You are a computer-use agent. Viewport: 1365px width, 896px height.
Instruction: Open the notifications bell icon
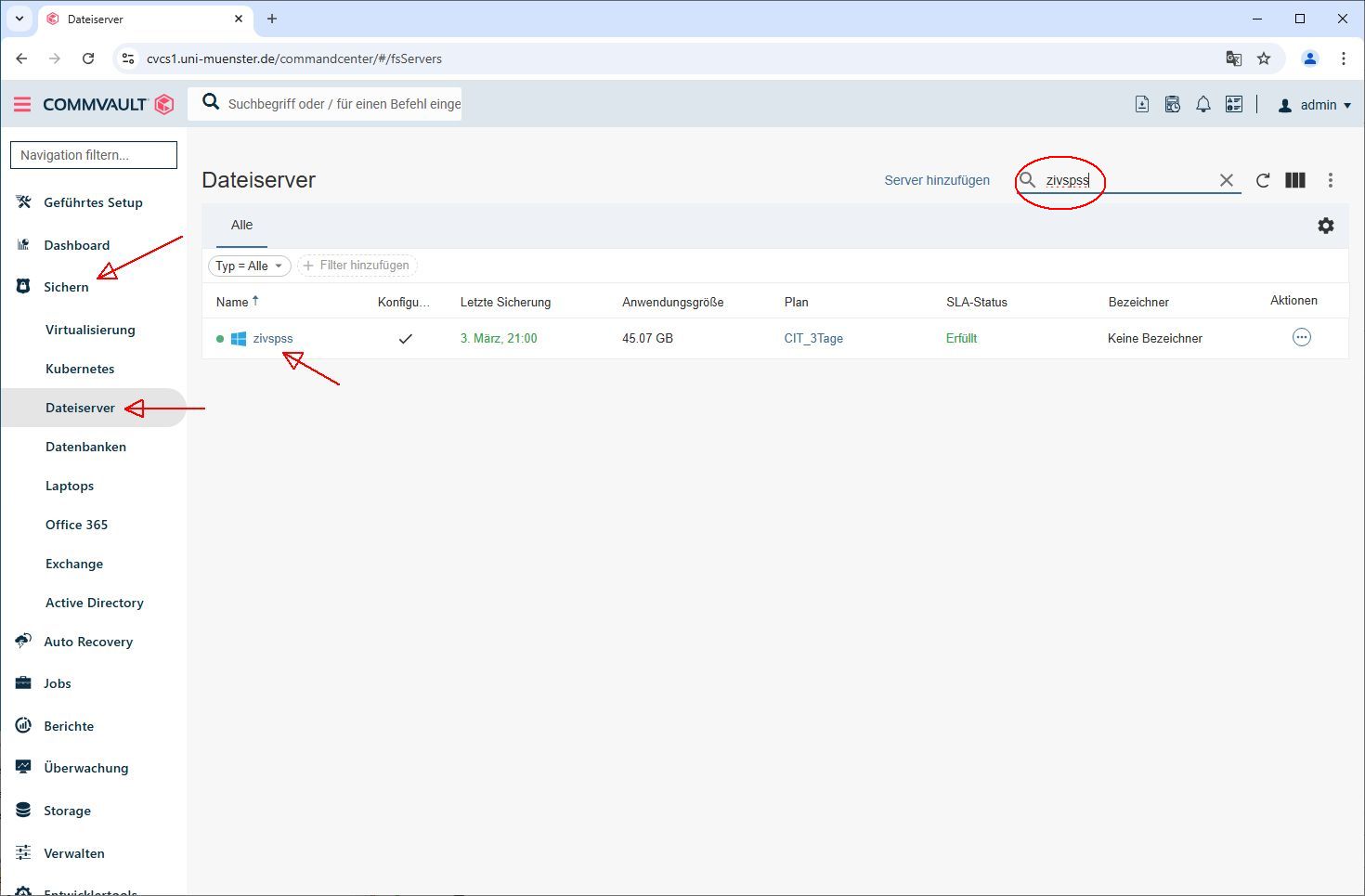point(1202,105)
